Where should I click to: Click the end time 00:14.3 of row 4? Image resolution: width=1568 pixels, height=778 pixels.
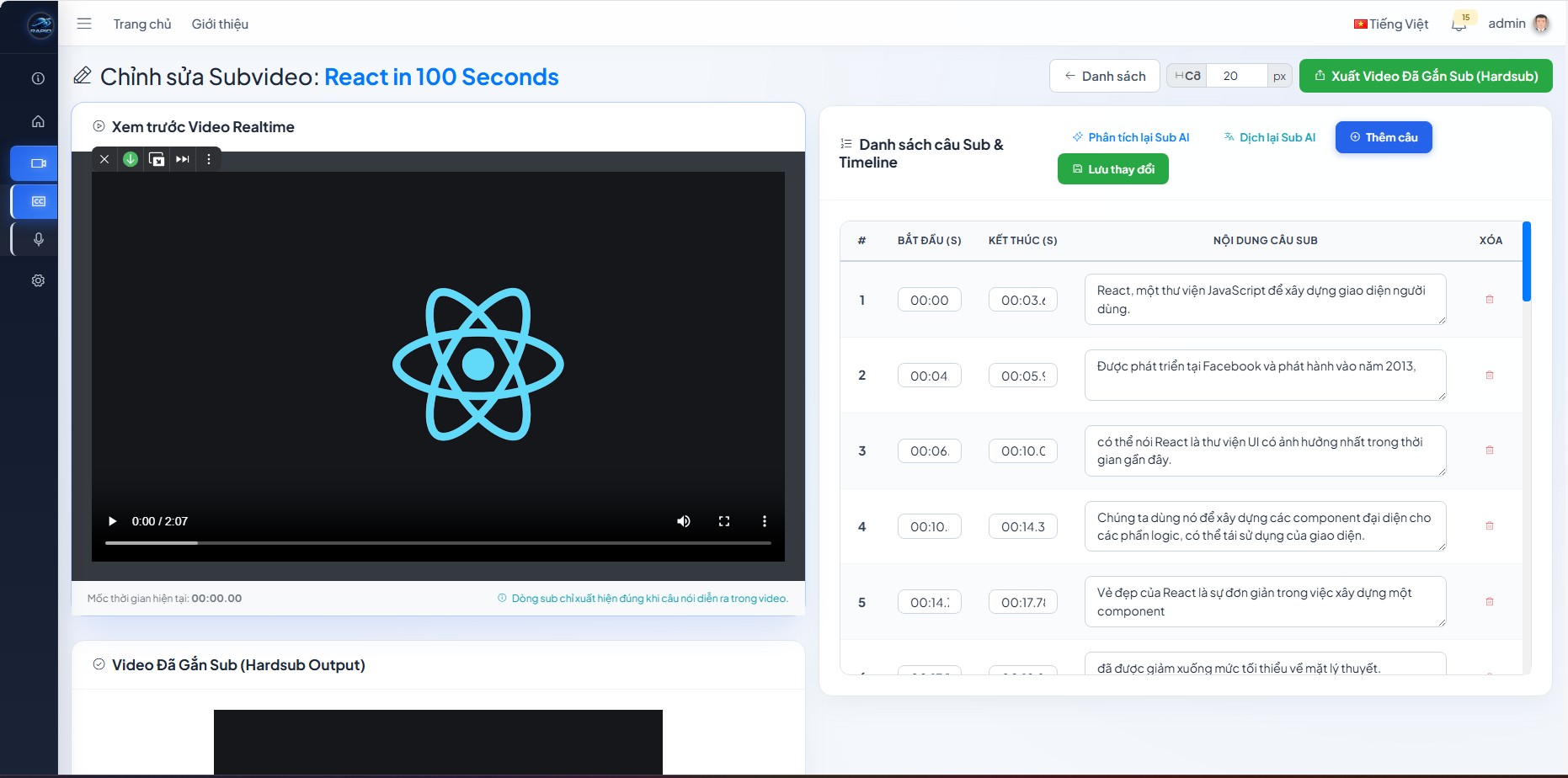[x=1023, y=526]
